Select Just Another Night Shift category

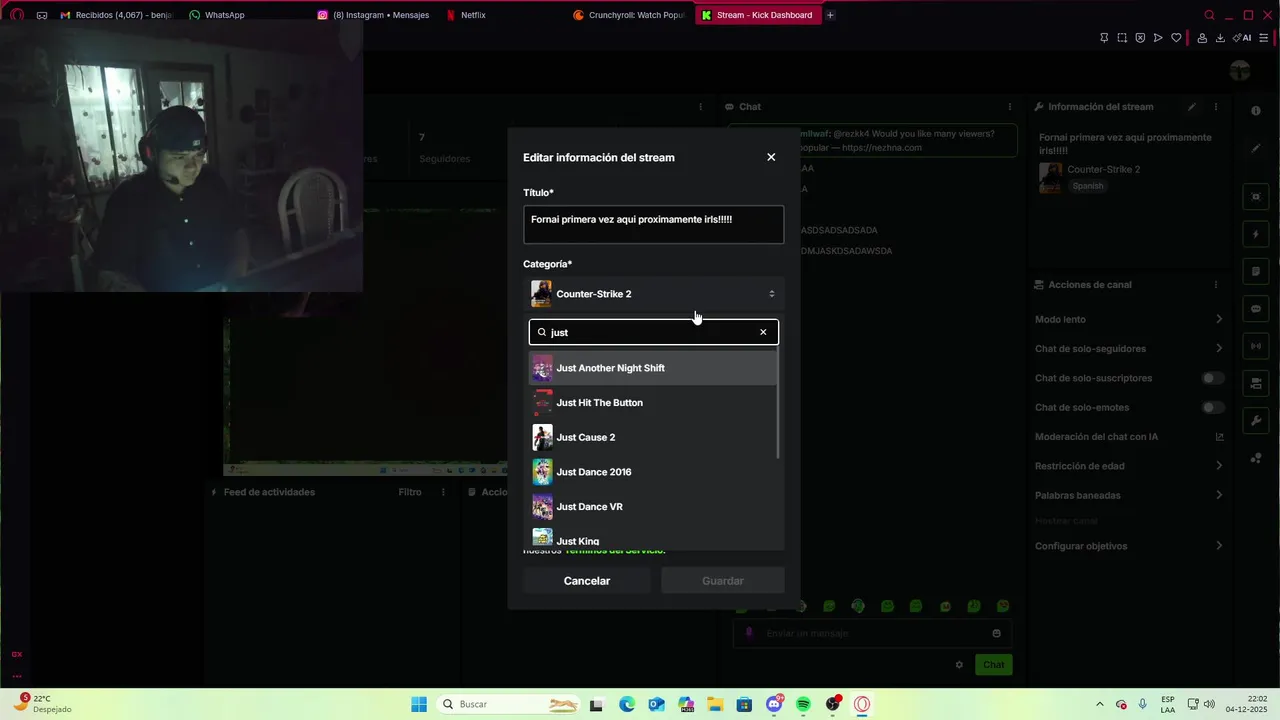coord(652,368)
